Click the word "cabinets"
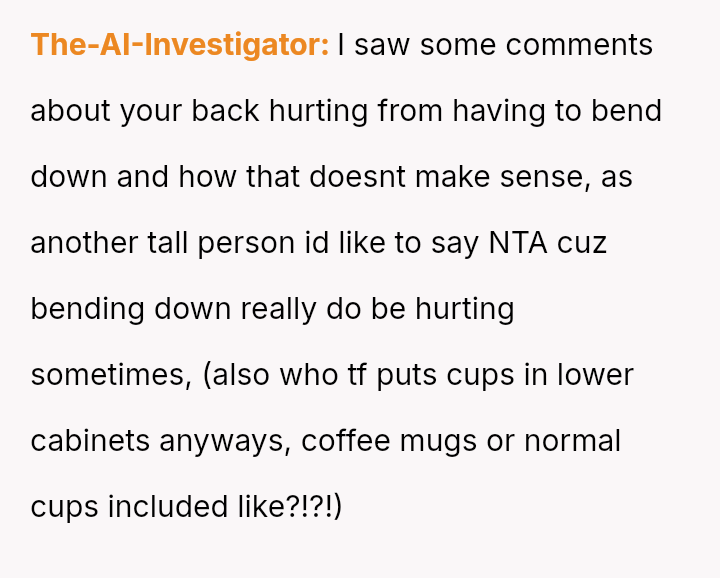Screen dimensions: 720x578 point(91,441)
